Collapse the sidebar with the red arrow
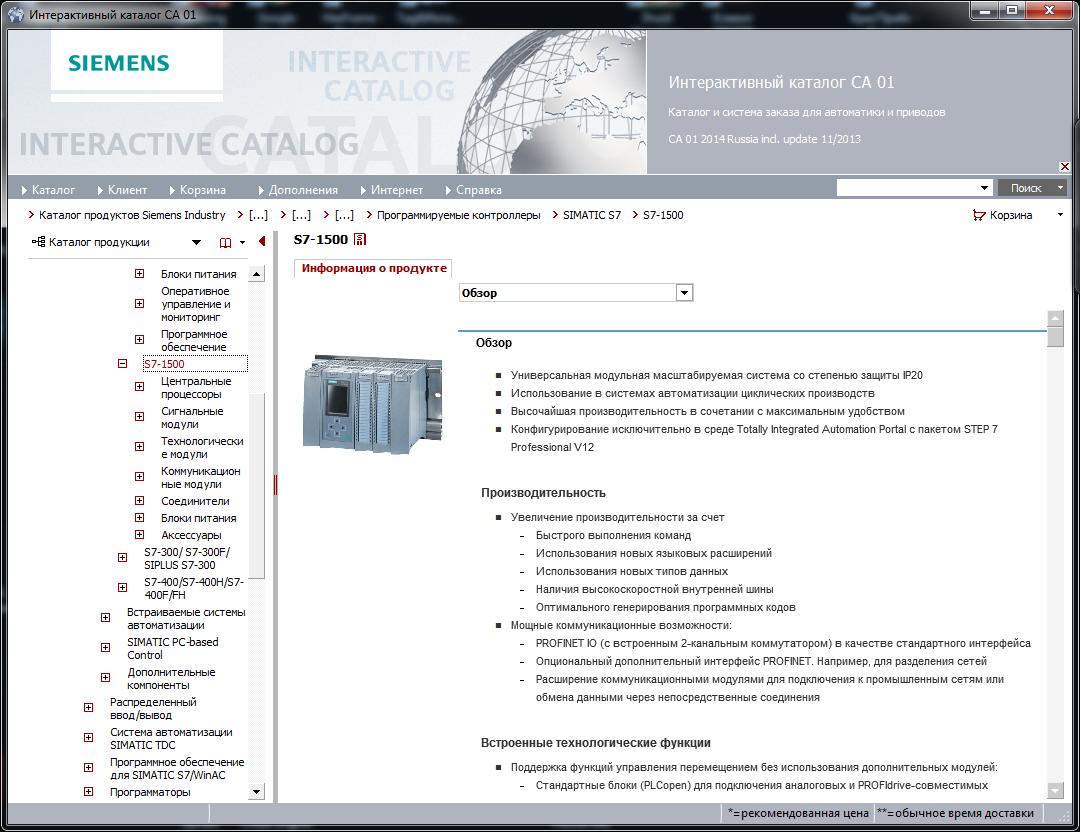This screenshot has width=1081, height=833. coord(261,241)
